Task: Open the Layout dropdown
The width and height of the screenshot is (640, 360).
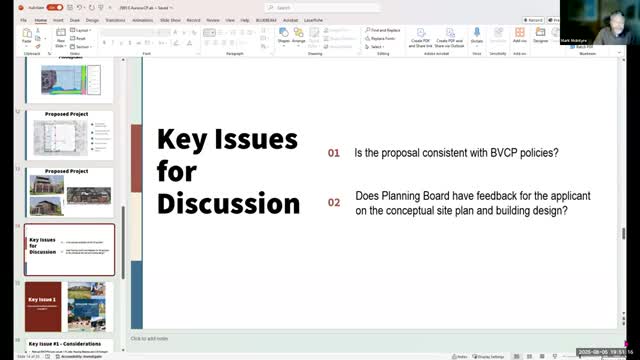Action: (81, 30)
